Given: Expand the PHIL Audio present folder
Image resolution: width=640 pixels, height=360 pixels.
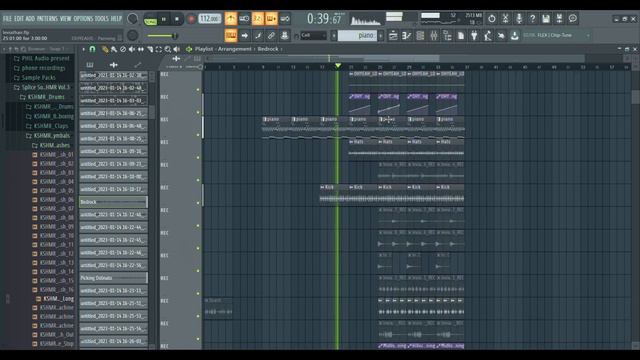Looking at the screenshot, I should [x=42, y=58].
